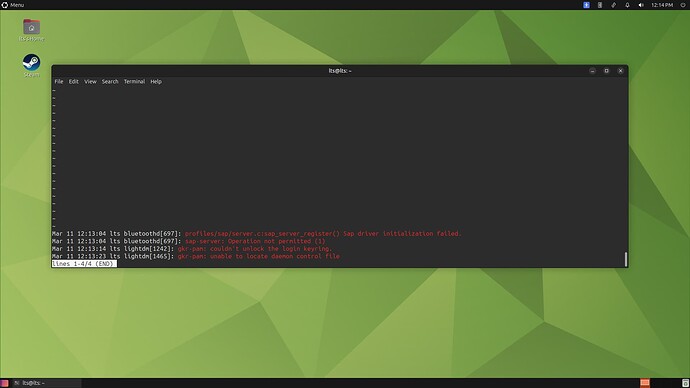The width and height of the screenshot is (690, 388).
Task: Open the Edit menu in terminal
Action: 73,81
